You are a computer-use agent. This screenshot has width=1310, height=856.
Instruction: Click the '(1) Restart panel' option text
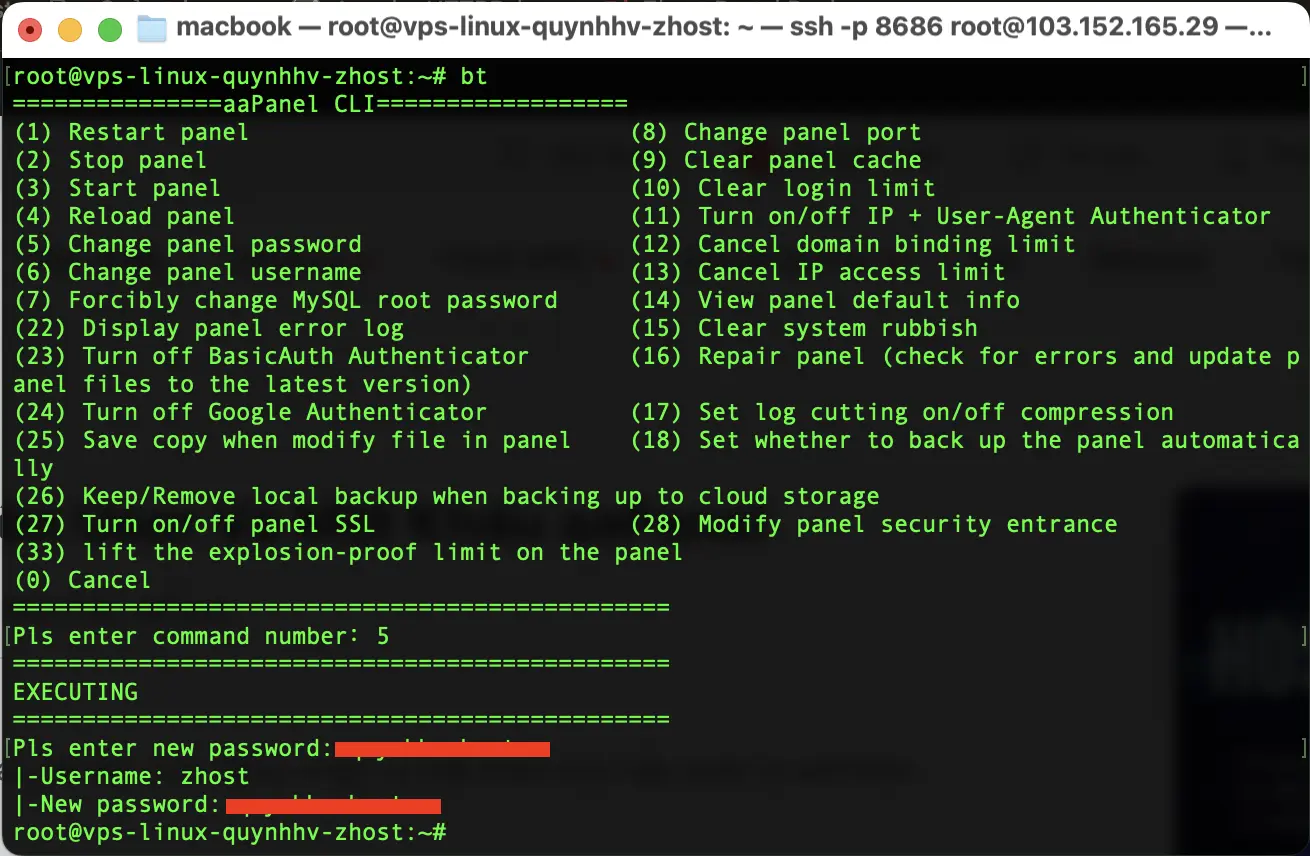point(131,133)
